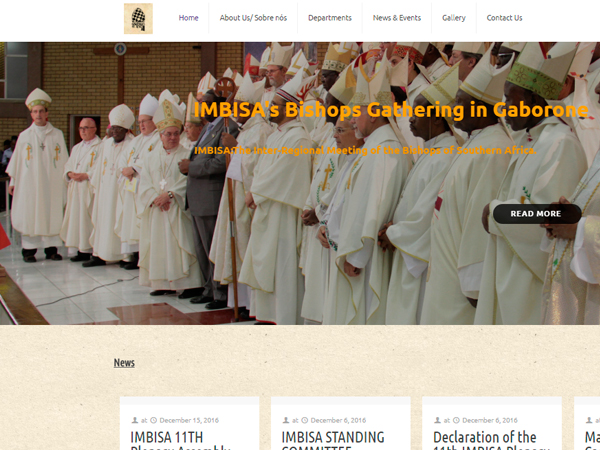Image resolution: width=600 pixels, height=450 pixels.
Task: Open the Declaration of the 11th IMBISA Plenary article
Action: tap(491, 441)
